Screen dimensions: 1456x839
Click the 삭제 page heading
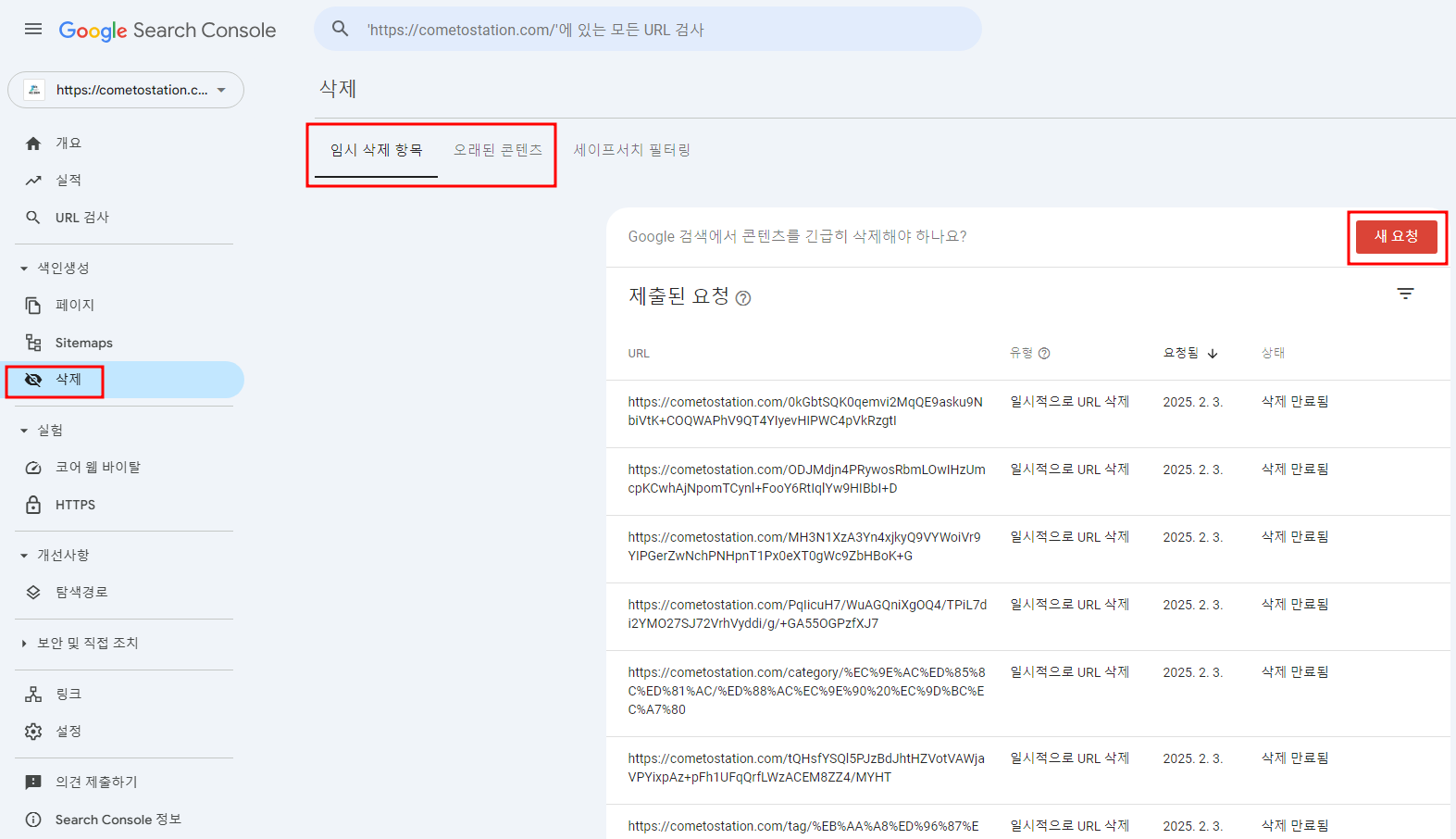click(338, 89)
